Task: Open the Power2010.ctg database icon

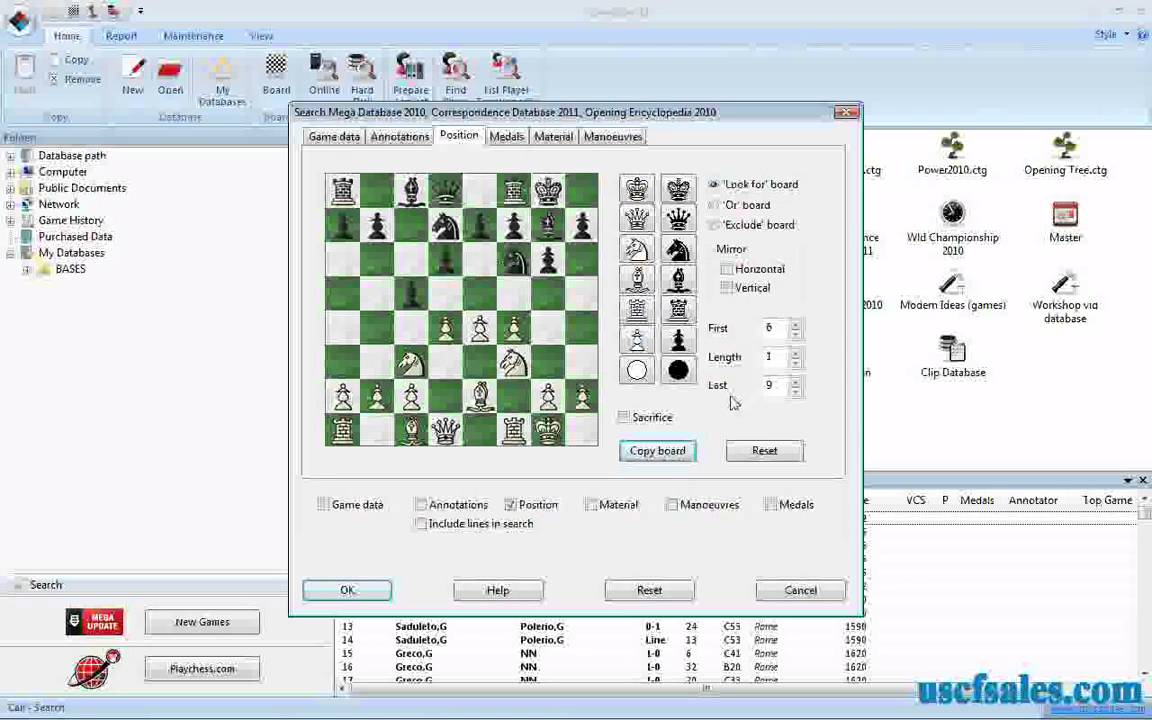Action: point(952,154)
